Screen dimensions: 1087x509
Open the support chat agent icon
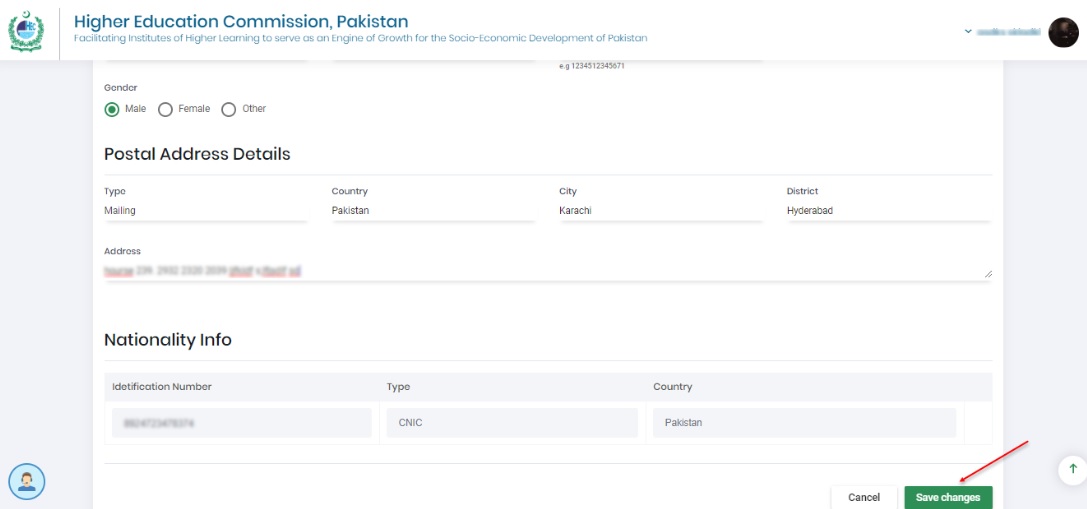tap(26, 482)
